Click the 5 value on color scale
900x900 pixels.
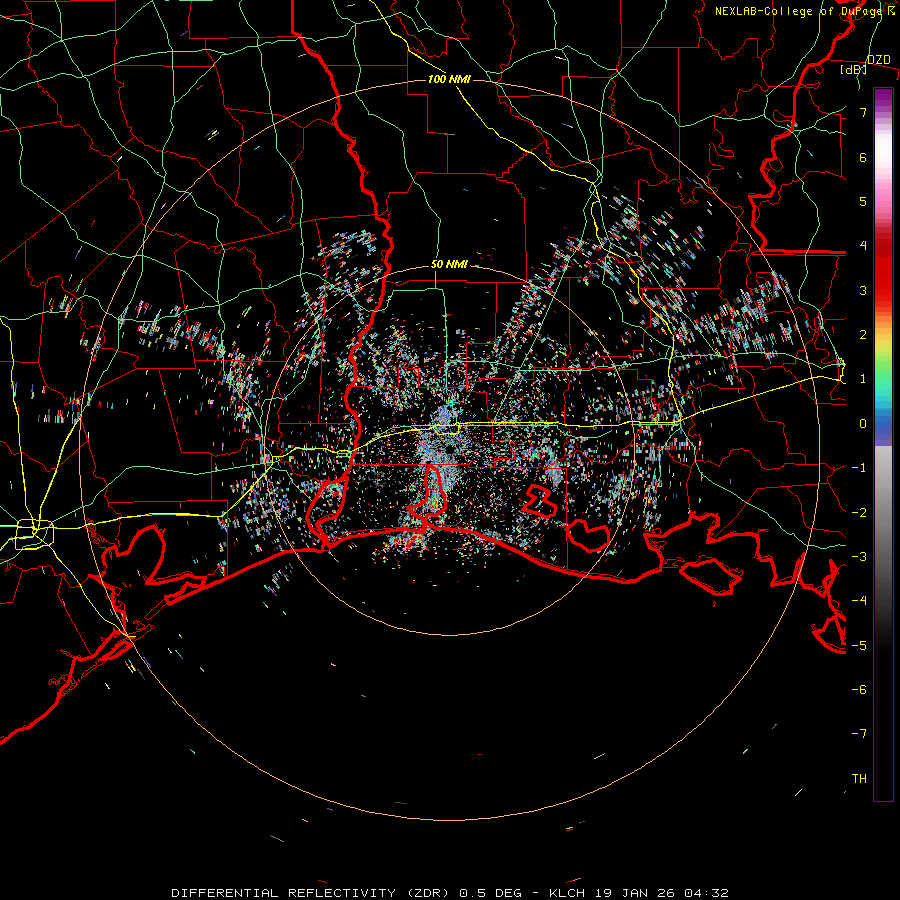pos(863,201)
